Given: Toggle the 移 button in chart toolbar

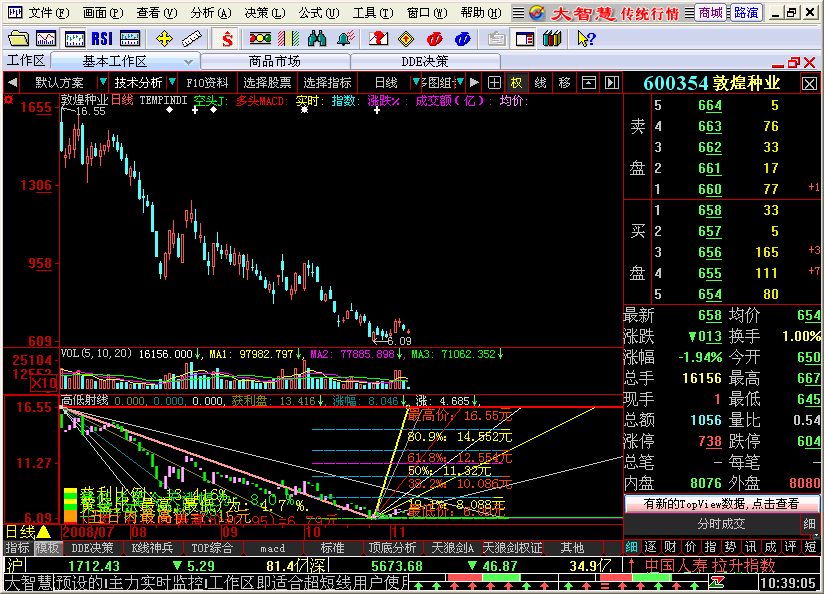Looking at the screenshot, I should point(564,83).
